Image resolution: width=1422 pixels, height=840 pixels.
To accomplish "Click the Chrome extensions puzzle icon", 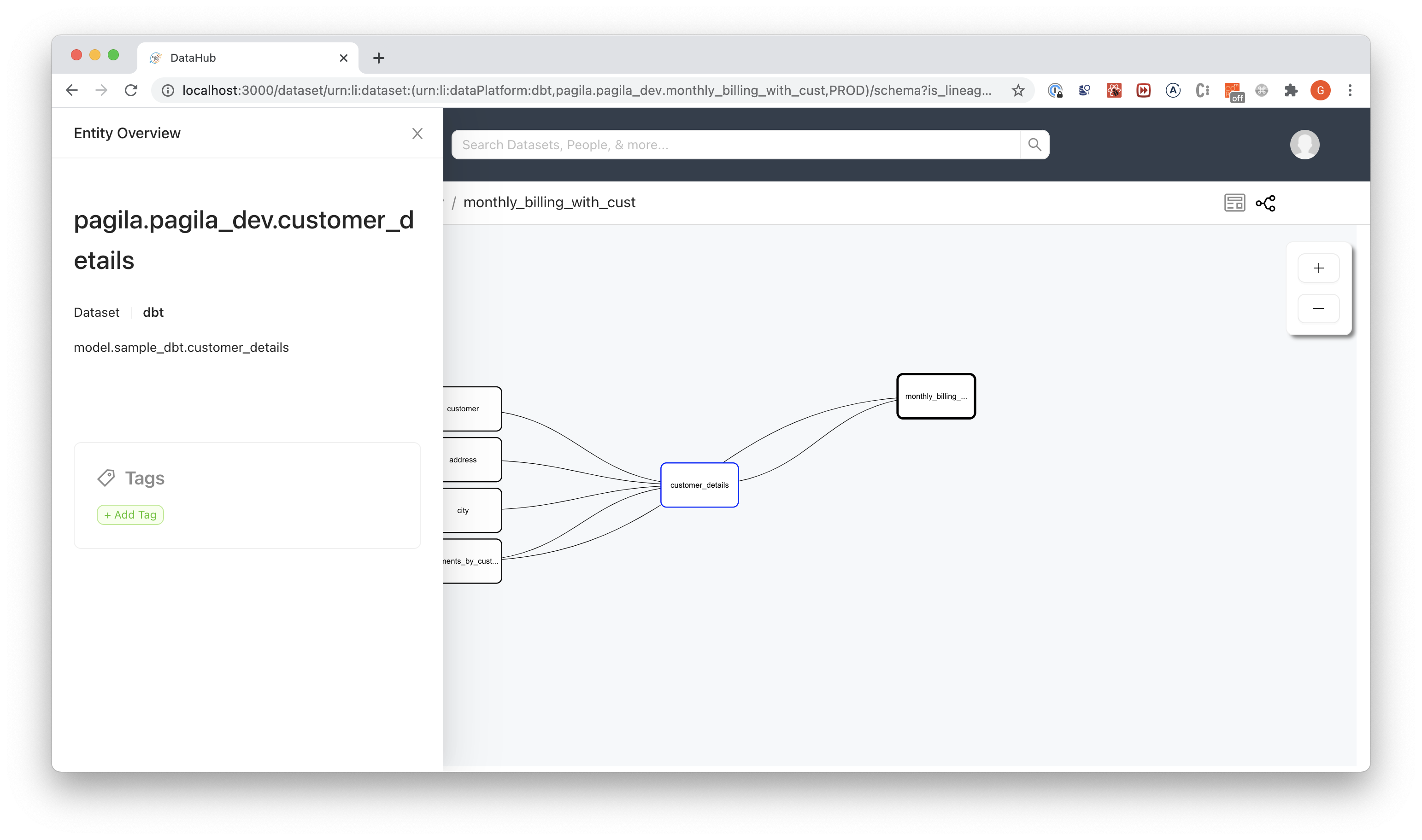I will 1291,90.
